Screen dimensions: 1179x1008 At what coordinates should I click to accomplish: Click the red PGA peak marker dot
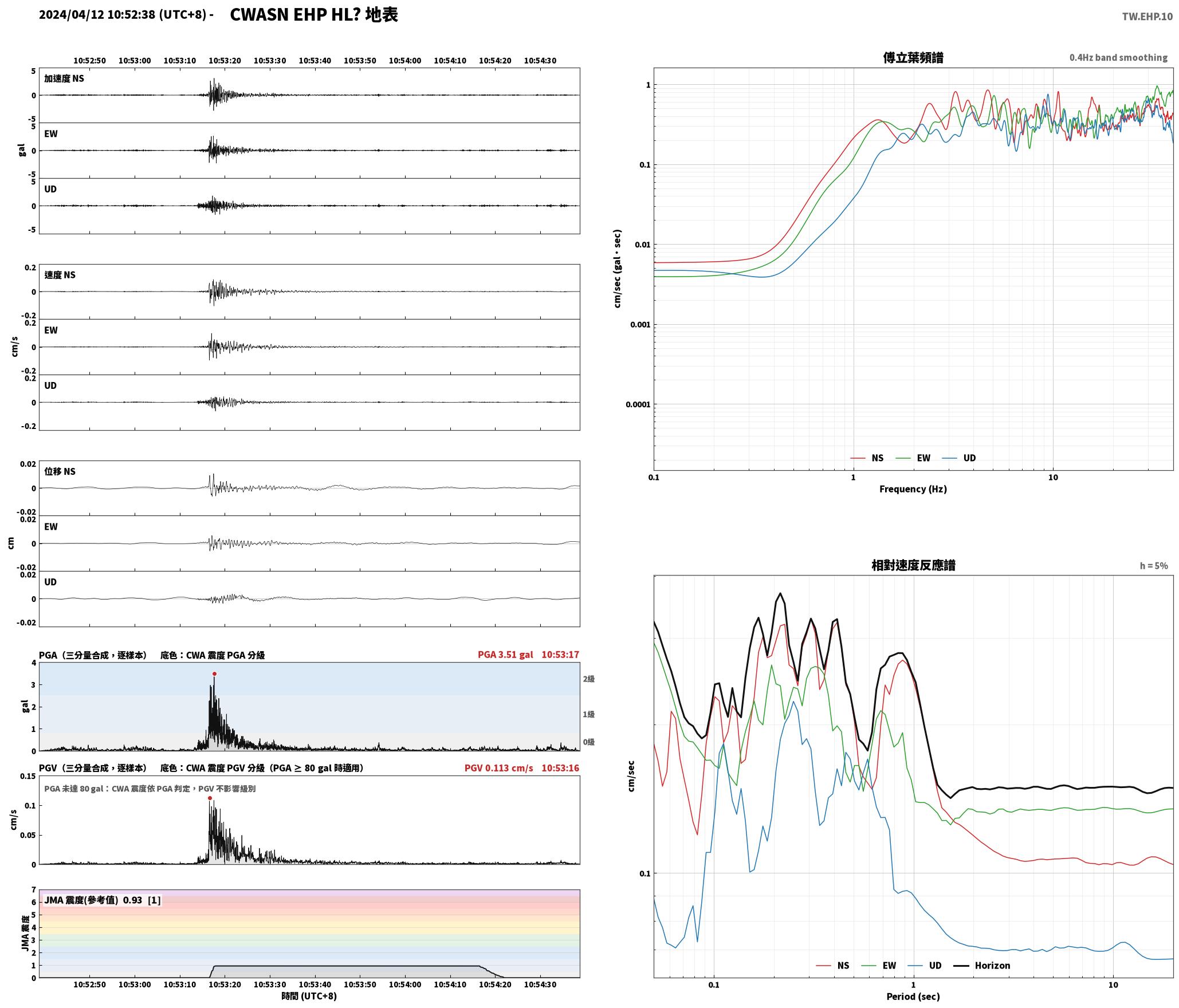click(x=214, y=674)
